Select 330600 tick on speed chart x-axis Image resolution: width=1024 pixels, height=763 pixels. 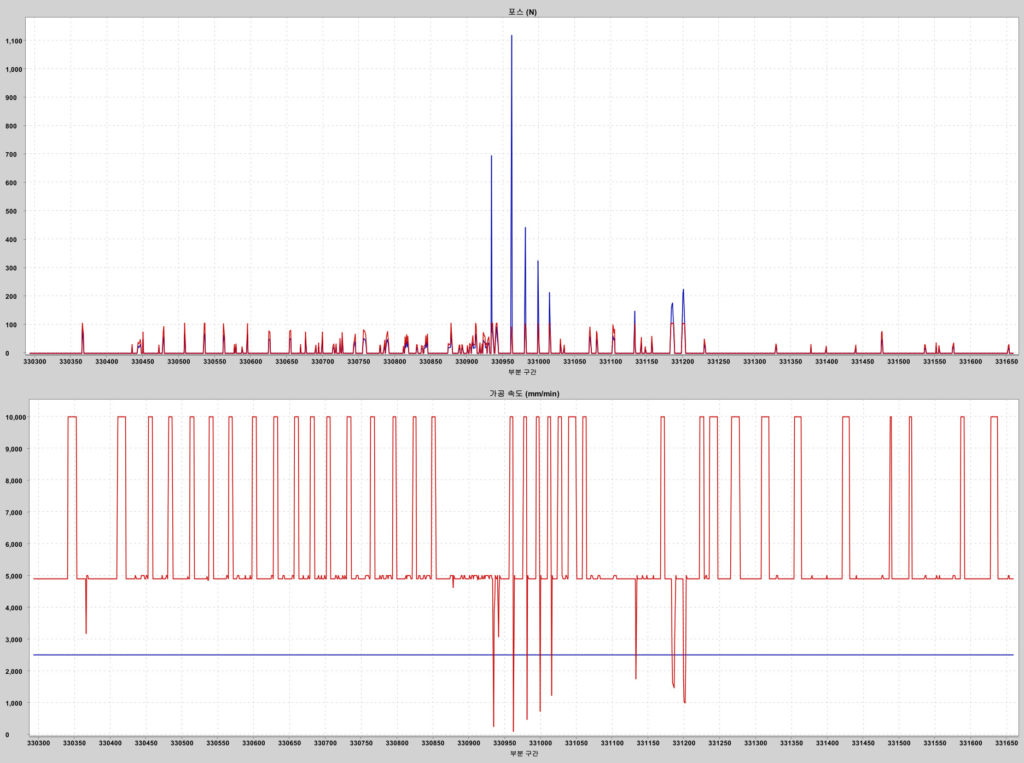coord(253,743)
